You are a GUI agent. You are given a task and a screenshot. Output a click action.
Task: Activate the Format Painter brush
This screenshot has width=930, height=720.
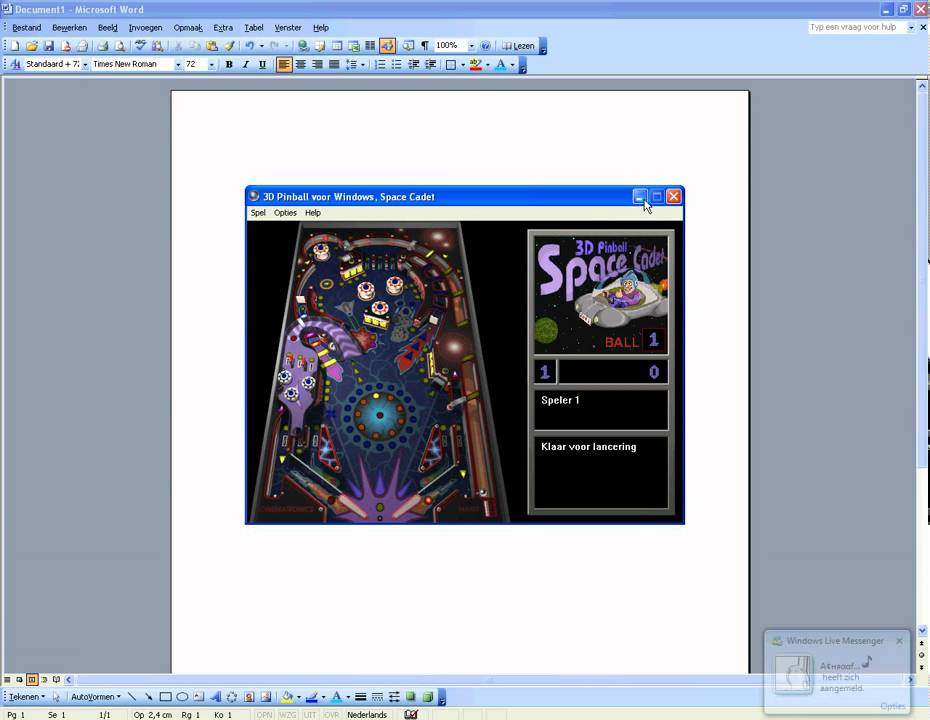(229, 46)
